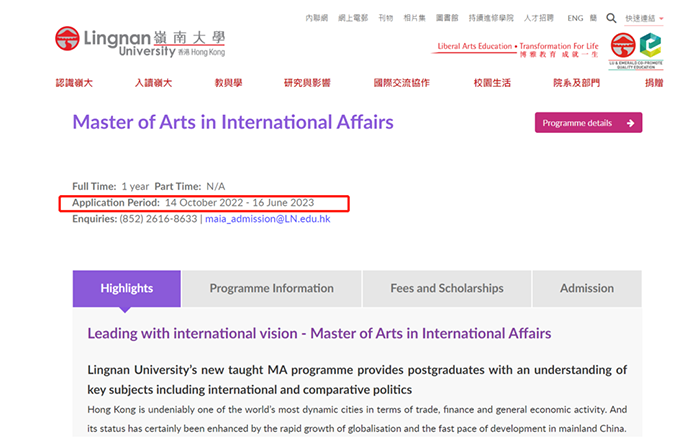
Task: Open the Admission tab
Action: tap(587, 288)
